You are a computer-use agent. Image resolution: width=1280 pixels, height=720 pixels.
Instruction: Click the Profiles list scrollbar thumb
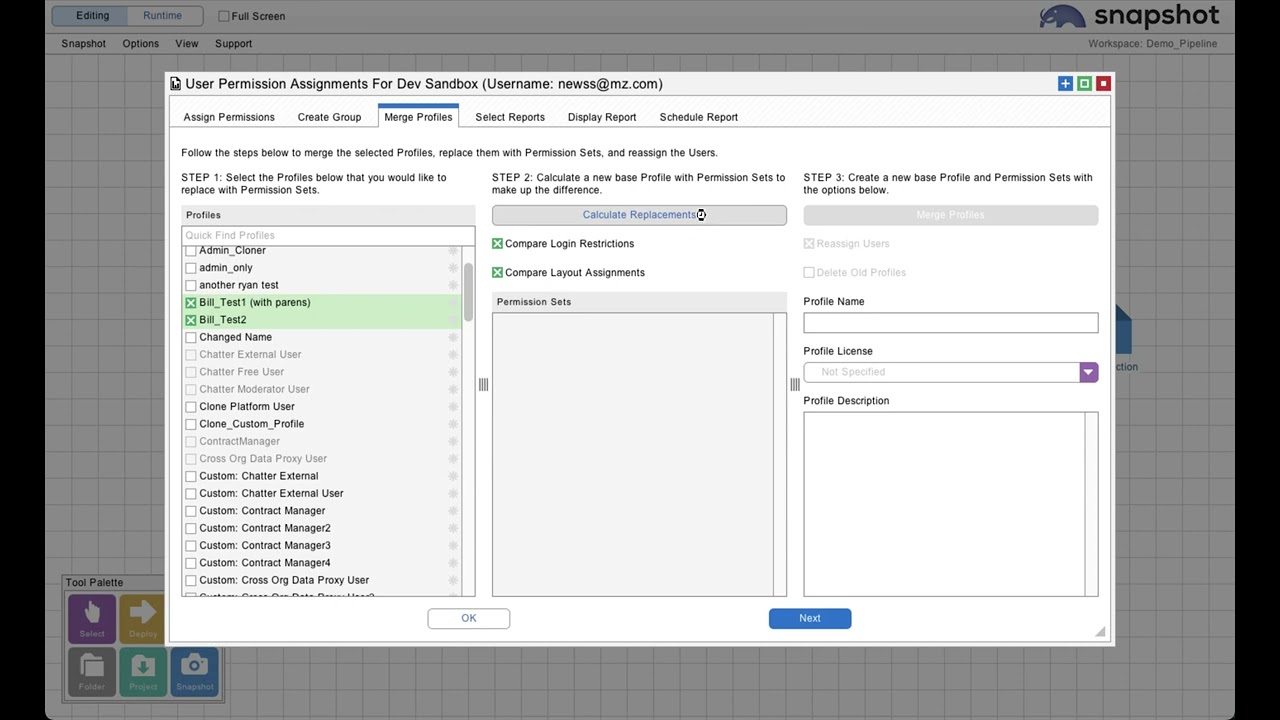(468, 292)
